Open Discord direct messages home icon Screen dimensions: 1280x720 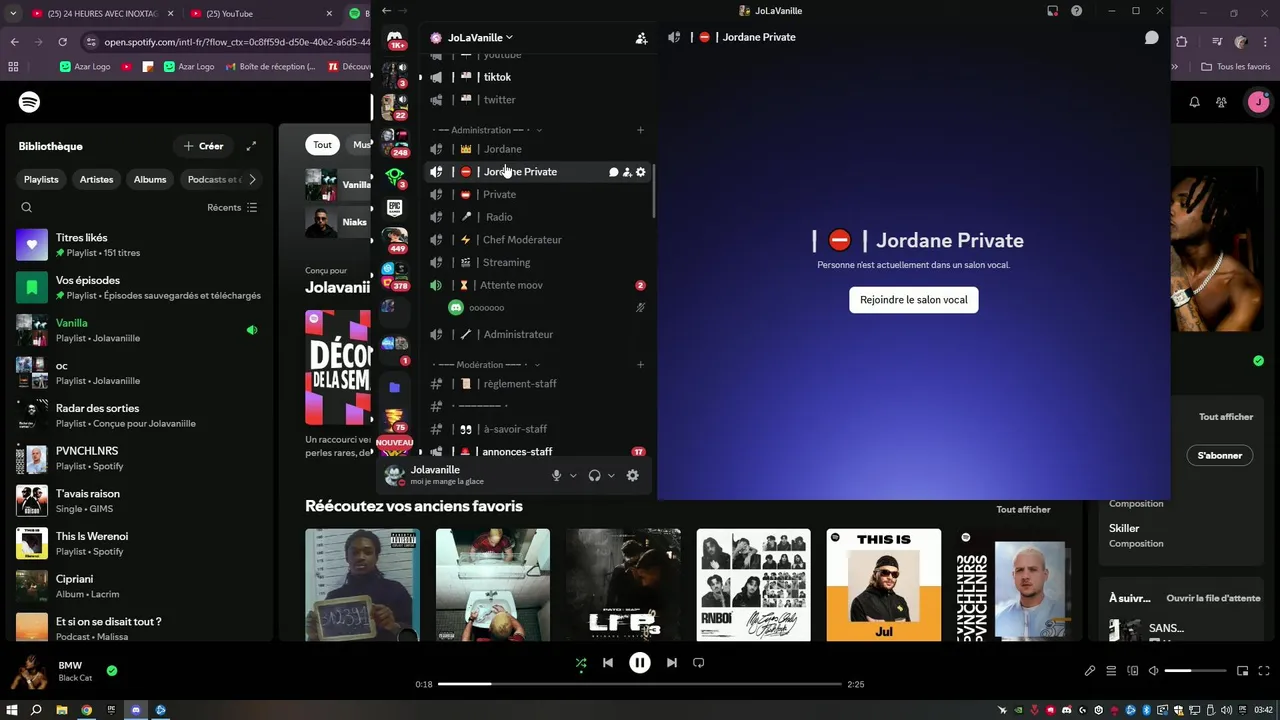395,38
